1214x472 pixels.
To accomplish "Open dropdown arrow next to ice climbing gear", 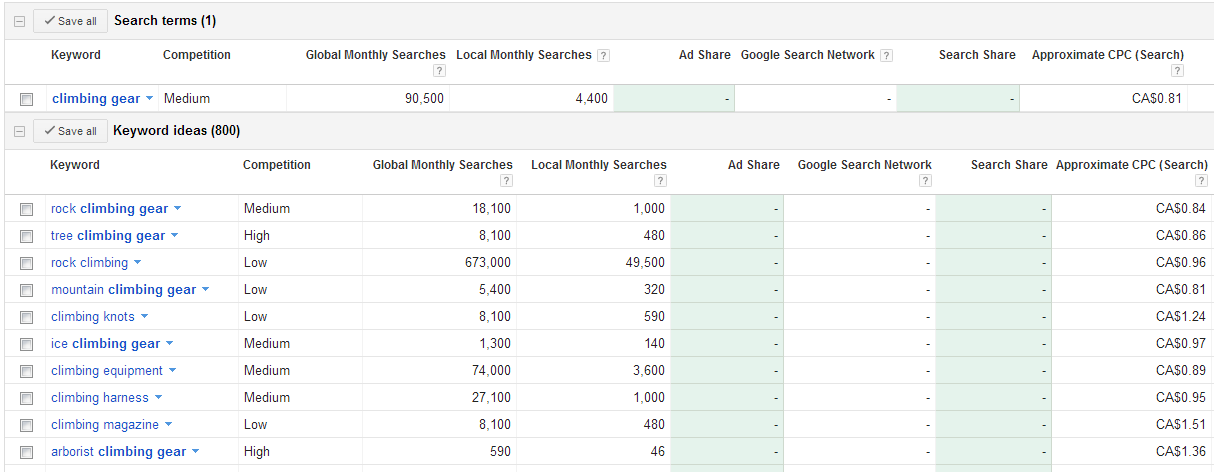I will coord(169,344).
